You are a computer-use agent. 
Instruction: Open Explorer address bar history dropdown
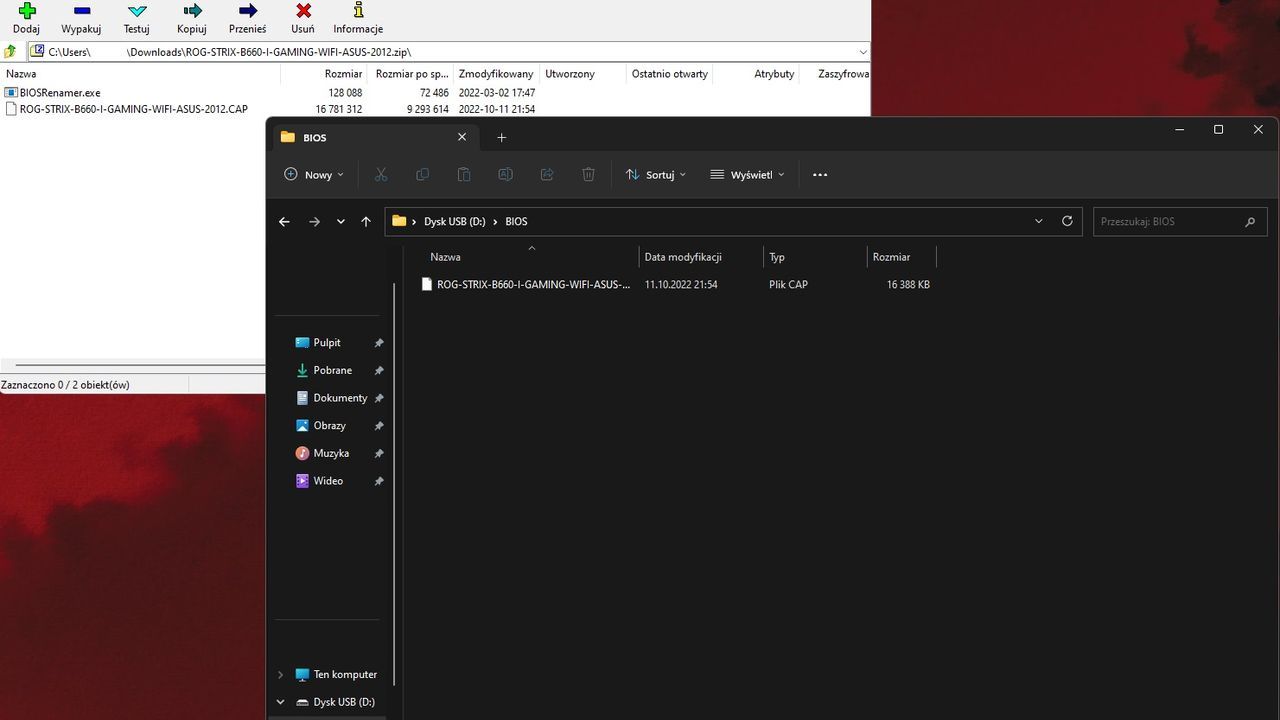1039,222
